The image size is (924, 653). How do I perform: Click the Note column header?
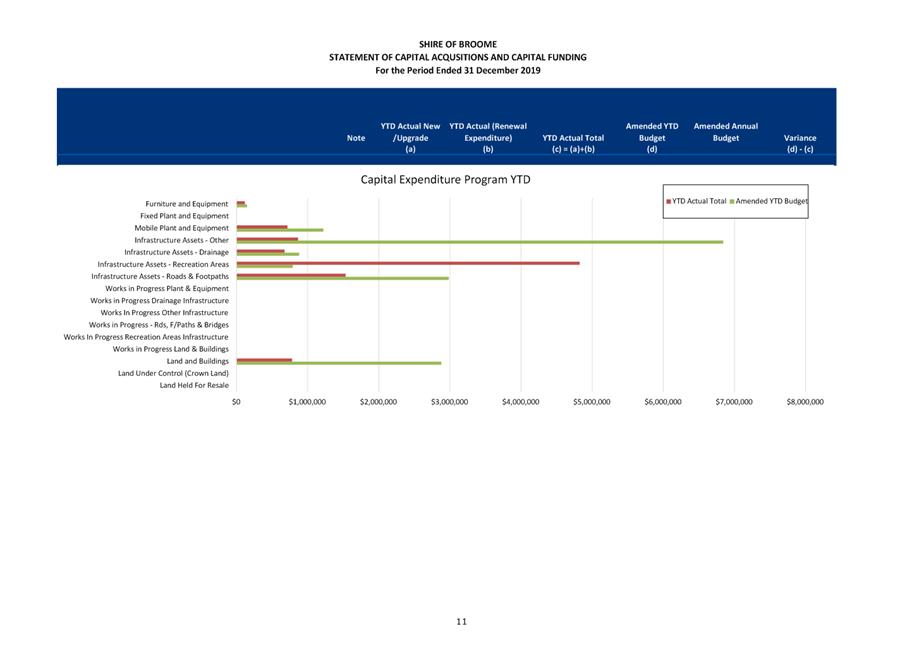coord(355,138)
